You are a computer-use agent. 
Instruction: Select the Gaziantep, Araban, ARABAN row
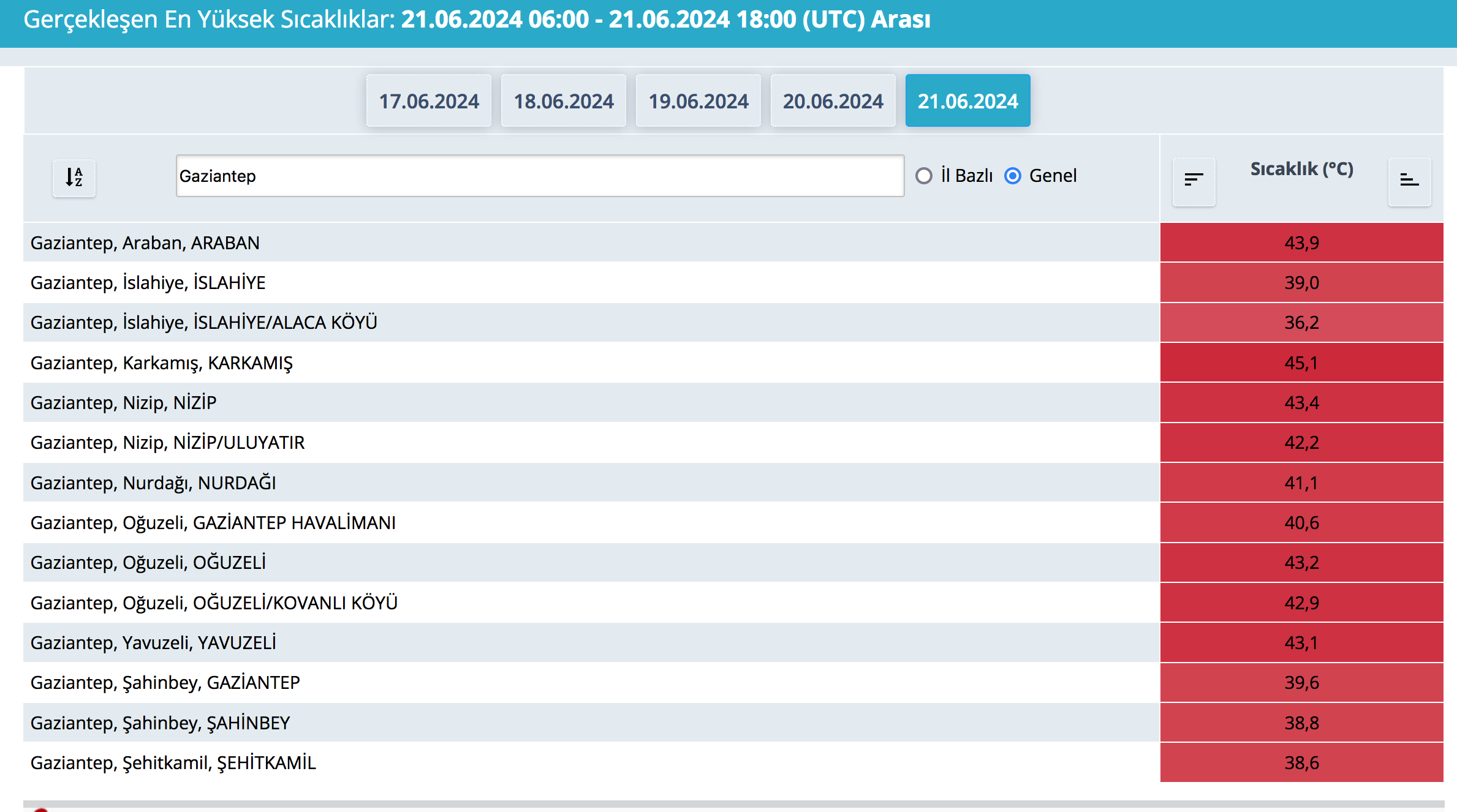(x=145, y=243)
